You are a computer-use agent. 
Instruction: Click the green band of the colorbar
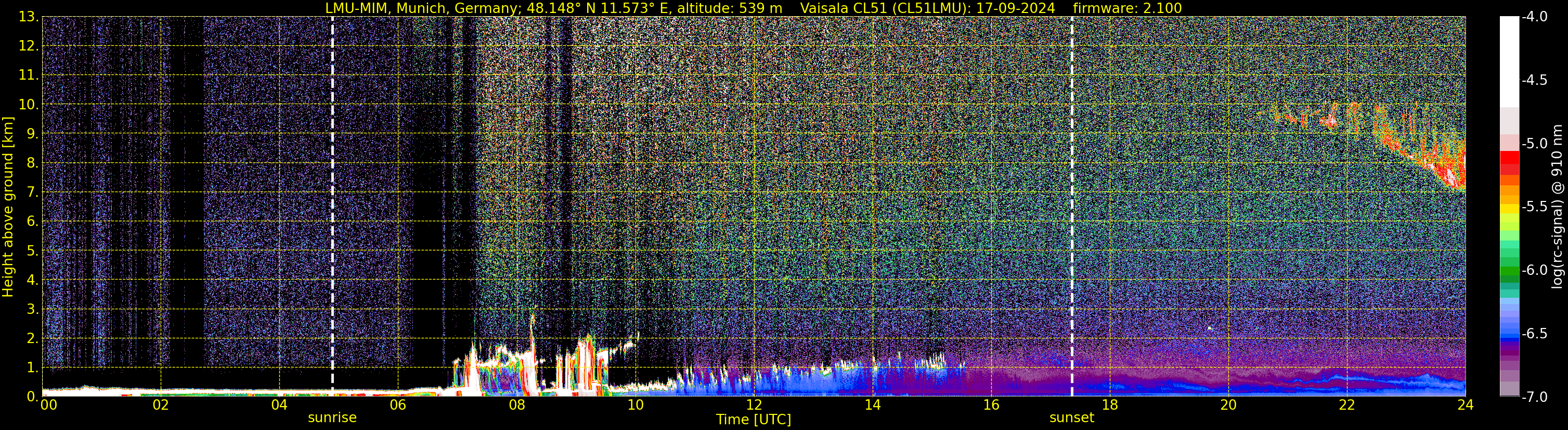[1510, 271]
